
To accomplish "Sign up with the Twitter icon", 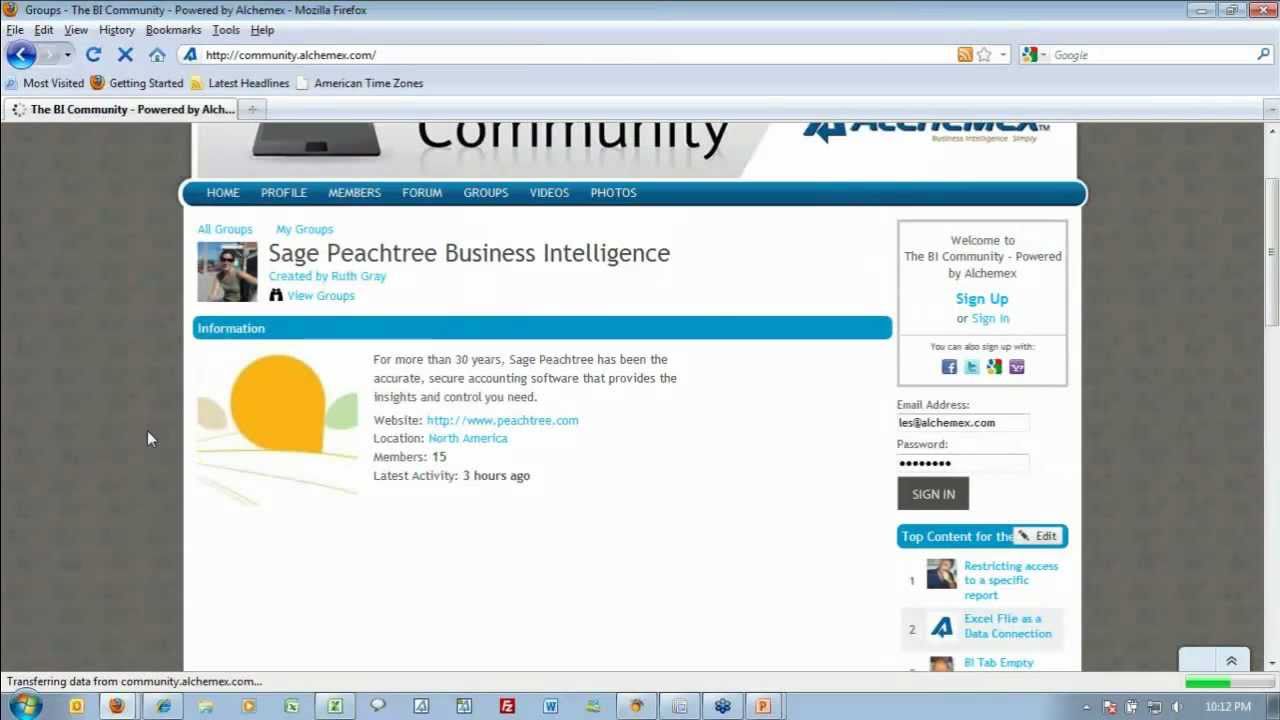I will pyautogui.click(x=972, y=367).
